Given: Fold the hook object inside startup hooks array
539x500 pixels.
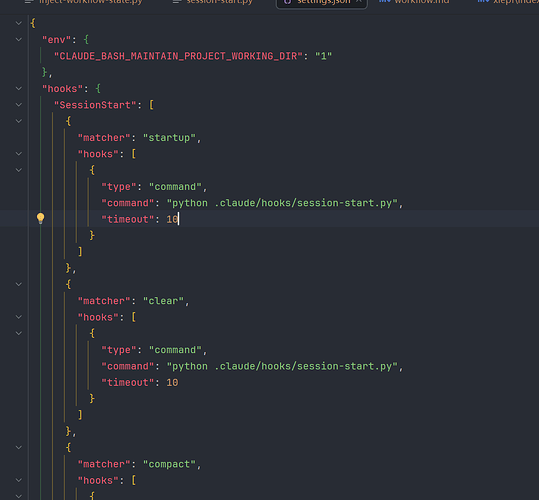Looking at the screenshot, I should coord(19,170).
